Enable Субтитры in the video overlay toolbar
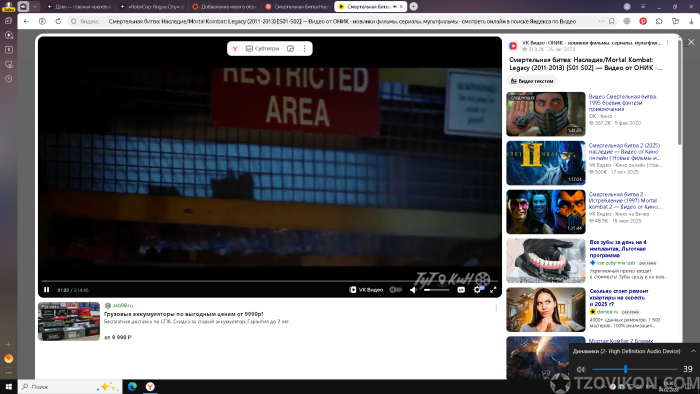700x394 pixels. pos(262,49)
